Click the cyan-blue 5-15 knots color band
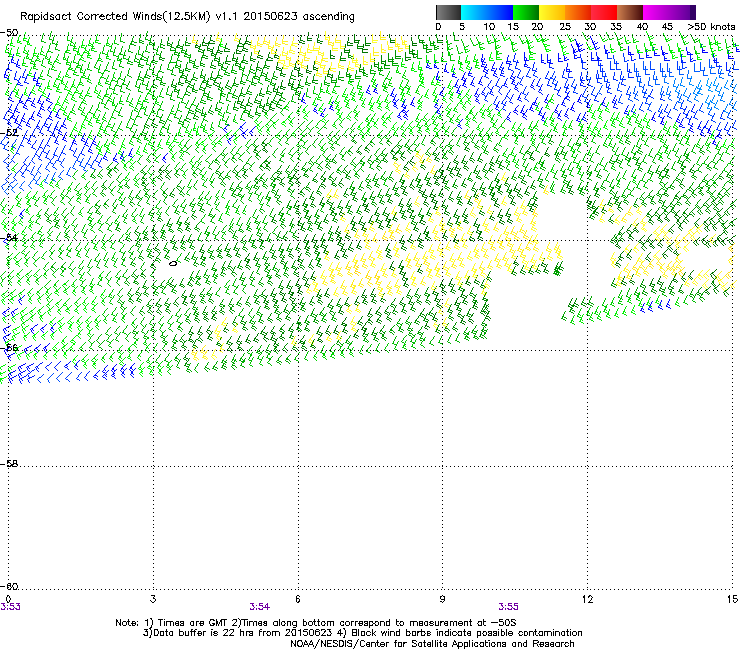The height and width of the screenshot is (650, 740). (x=487, y=12)
